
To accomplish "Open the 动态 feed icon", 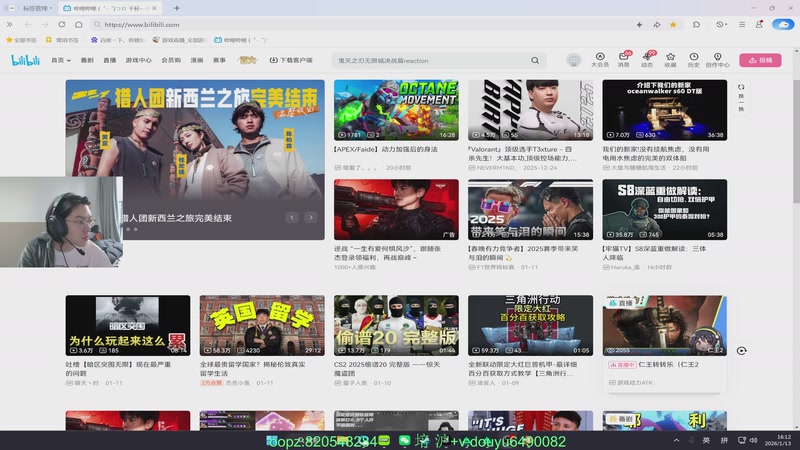I will click(647, 60).
